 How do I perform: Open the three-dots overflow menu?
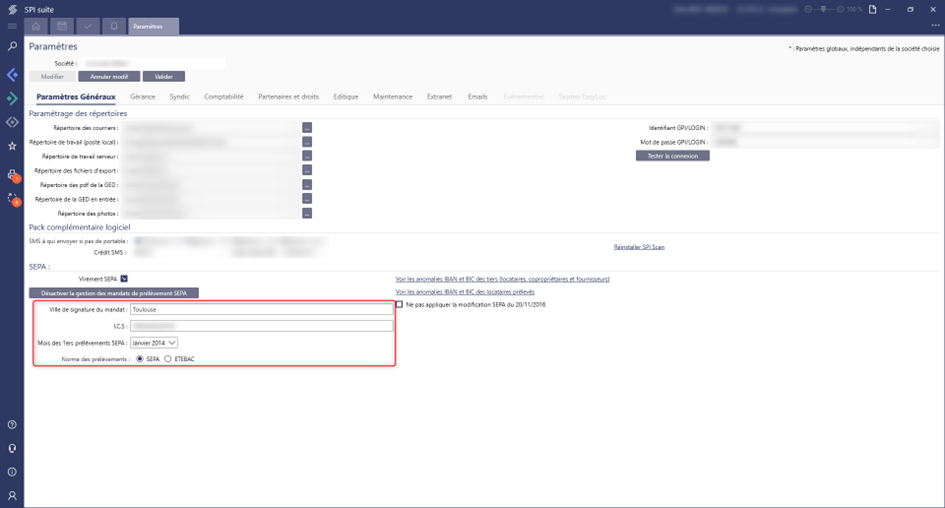(x=935, y=25)
